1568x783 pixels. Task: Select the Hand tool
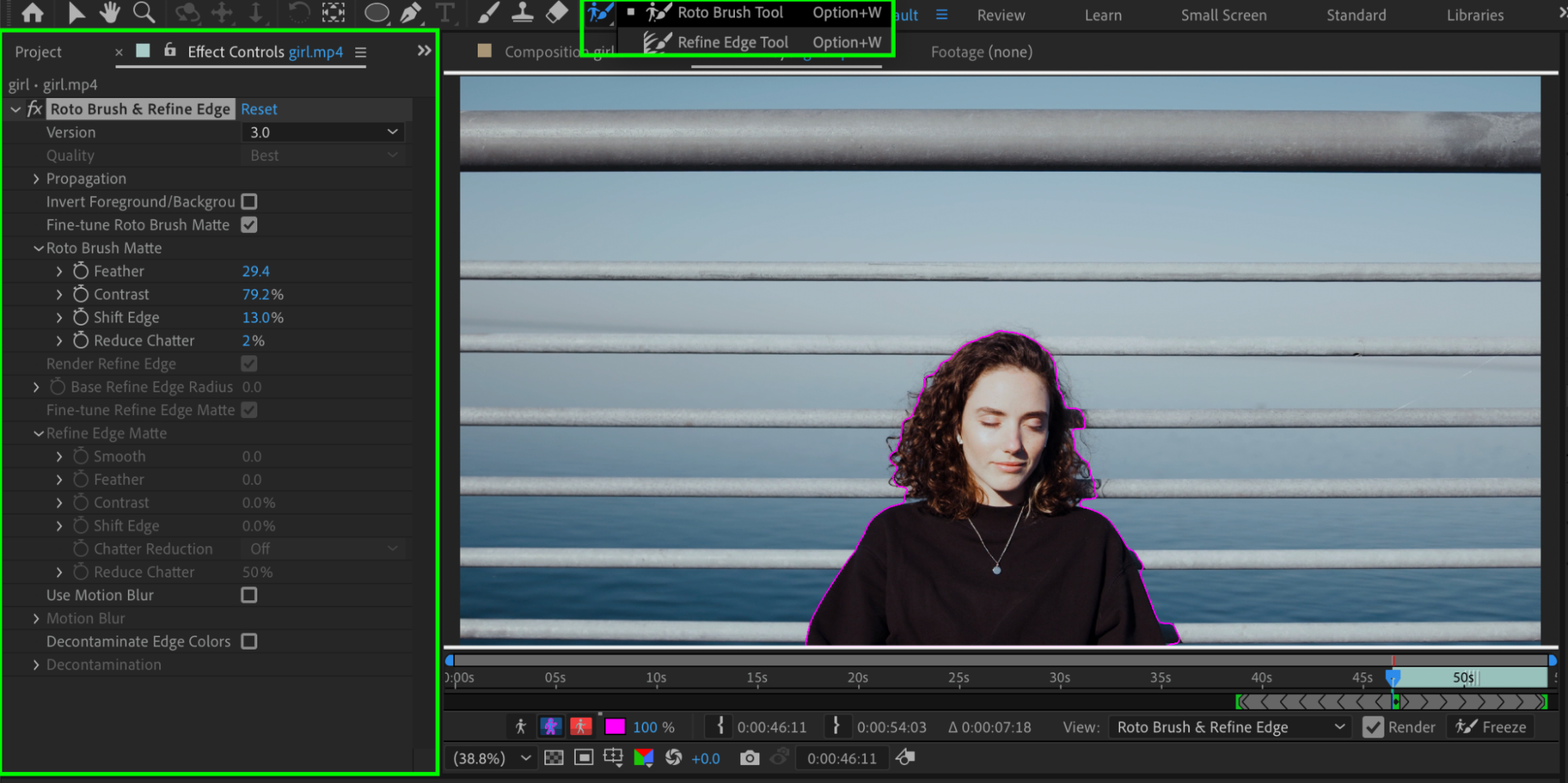(110, 13)
